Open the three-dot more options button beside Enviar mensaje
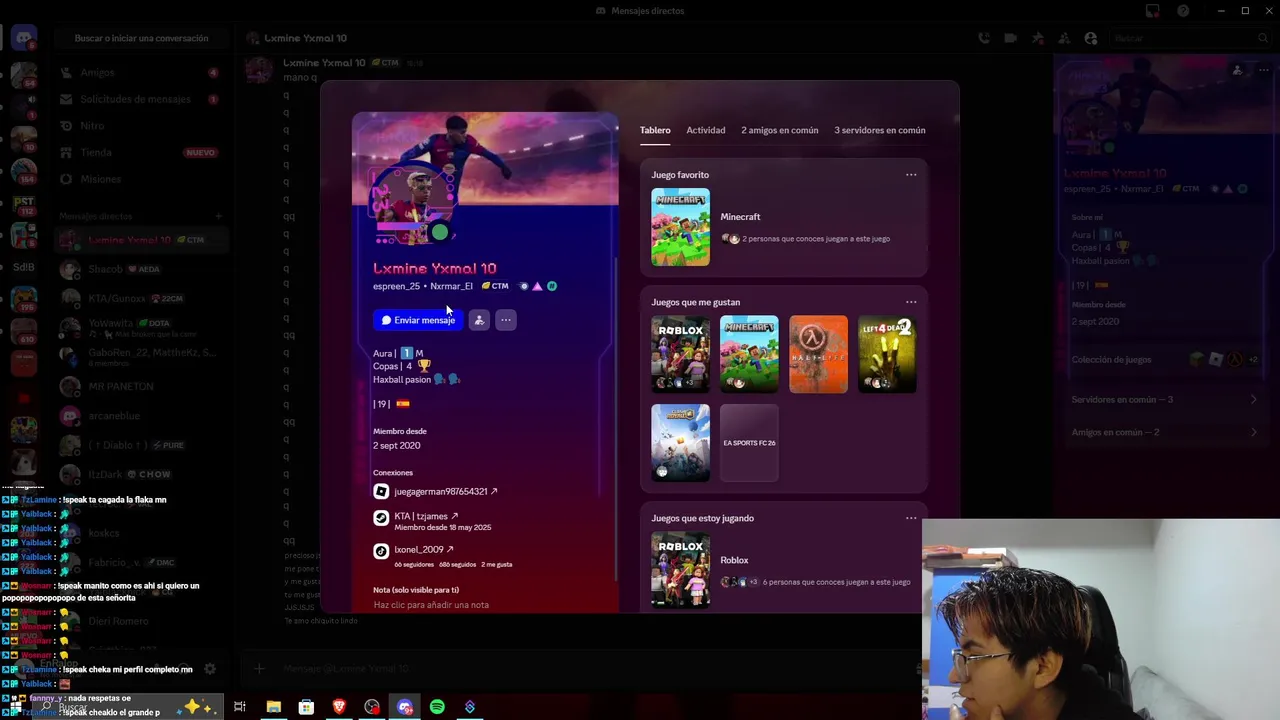Viewport: 1280px width, 720px height. tap(506, 320)
